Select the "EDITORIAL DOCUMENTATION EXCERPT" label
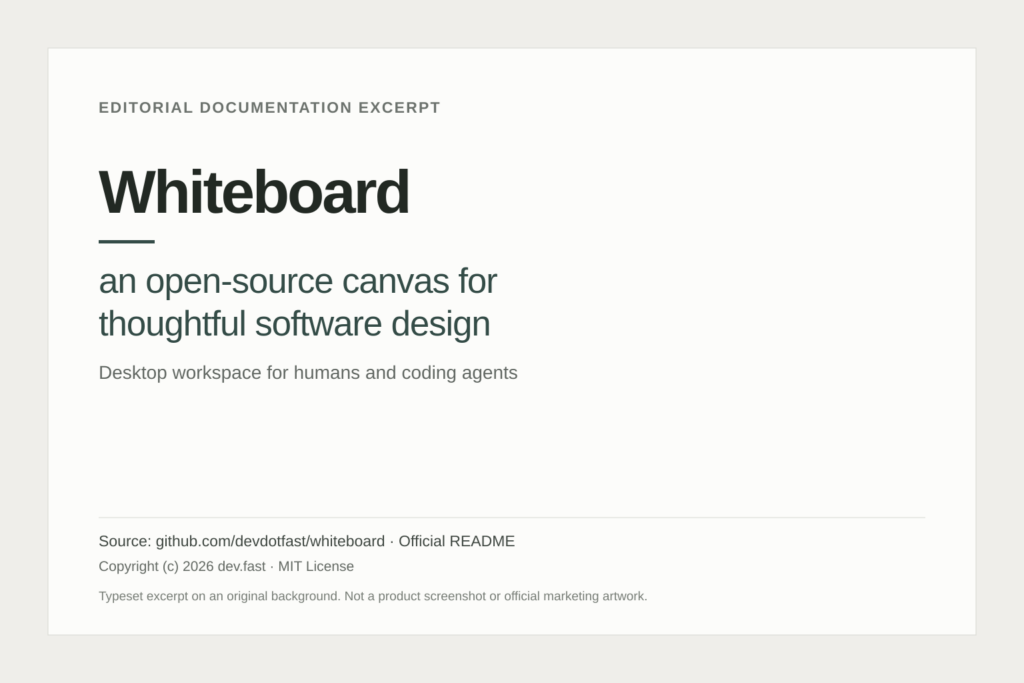1024x683 pixels. click(269, 108)
